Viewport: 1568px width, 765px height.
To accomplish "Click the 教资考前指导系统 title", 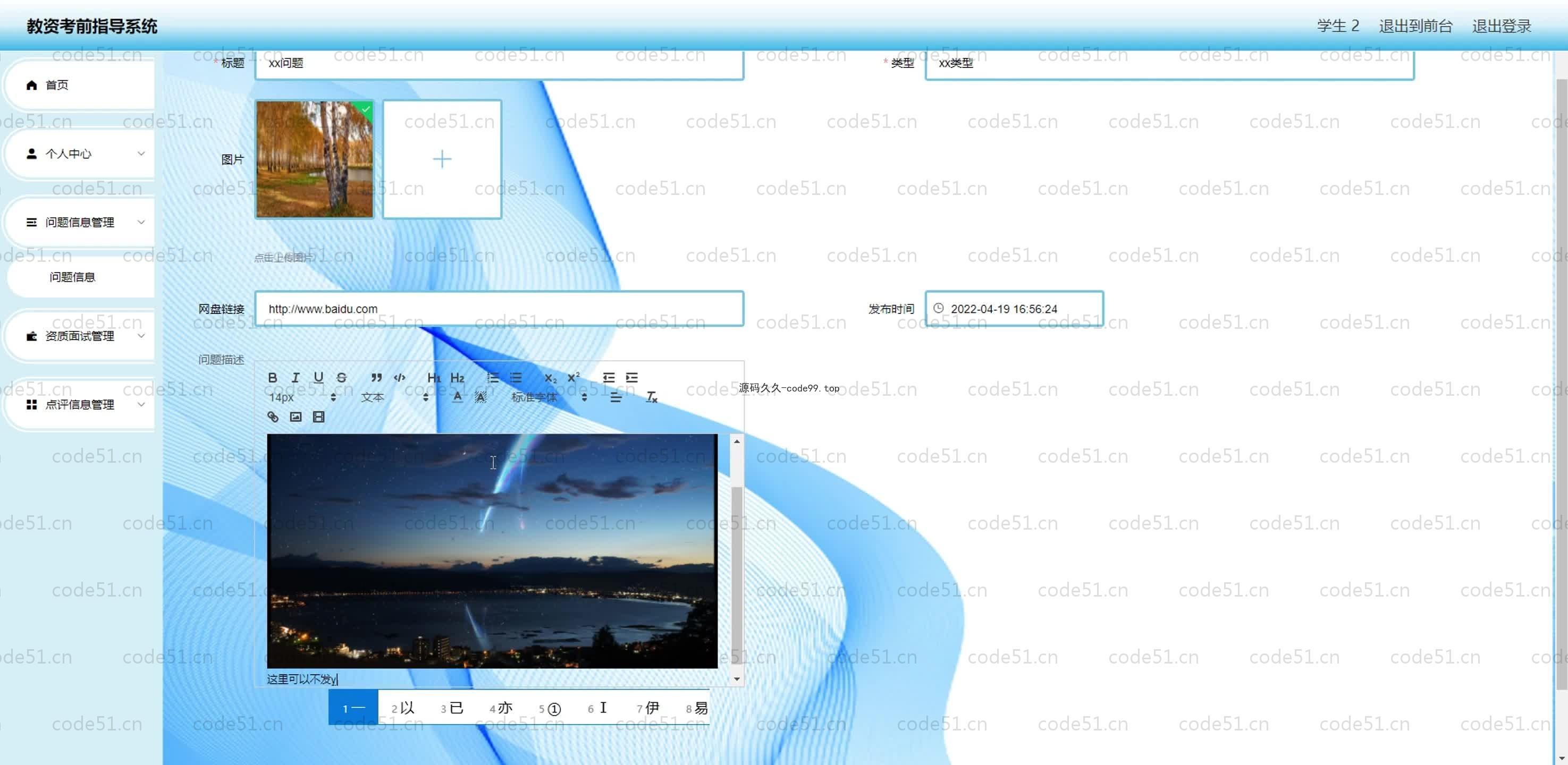I will (x=92, y=26).
